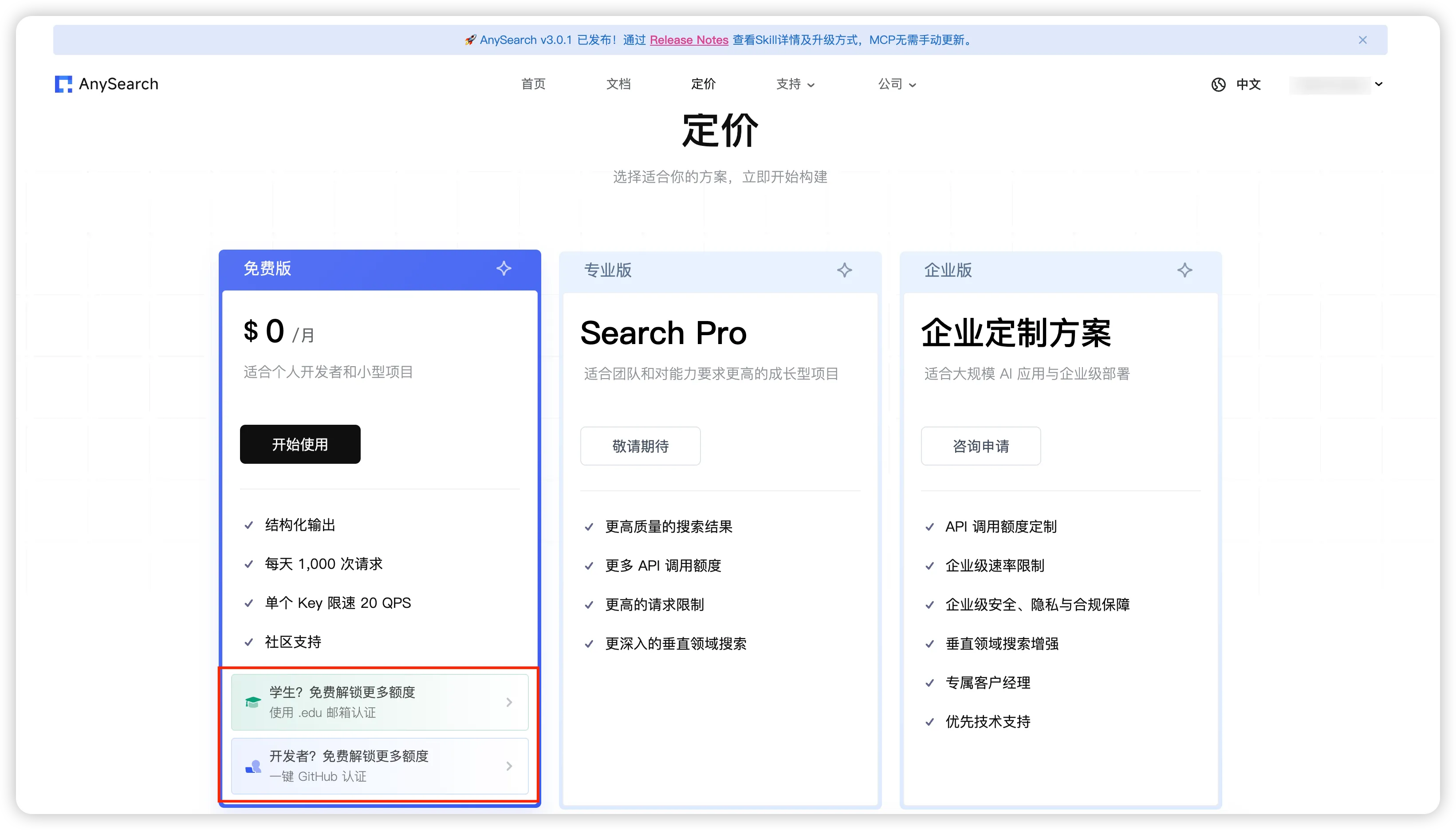Click the graduation cap student icon
Image resolution: width=1456 pixels, height=830 pixels.
tap(252, 702)
